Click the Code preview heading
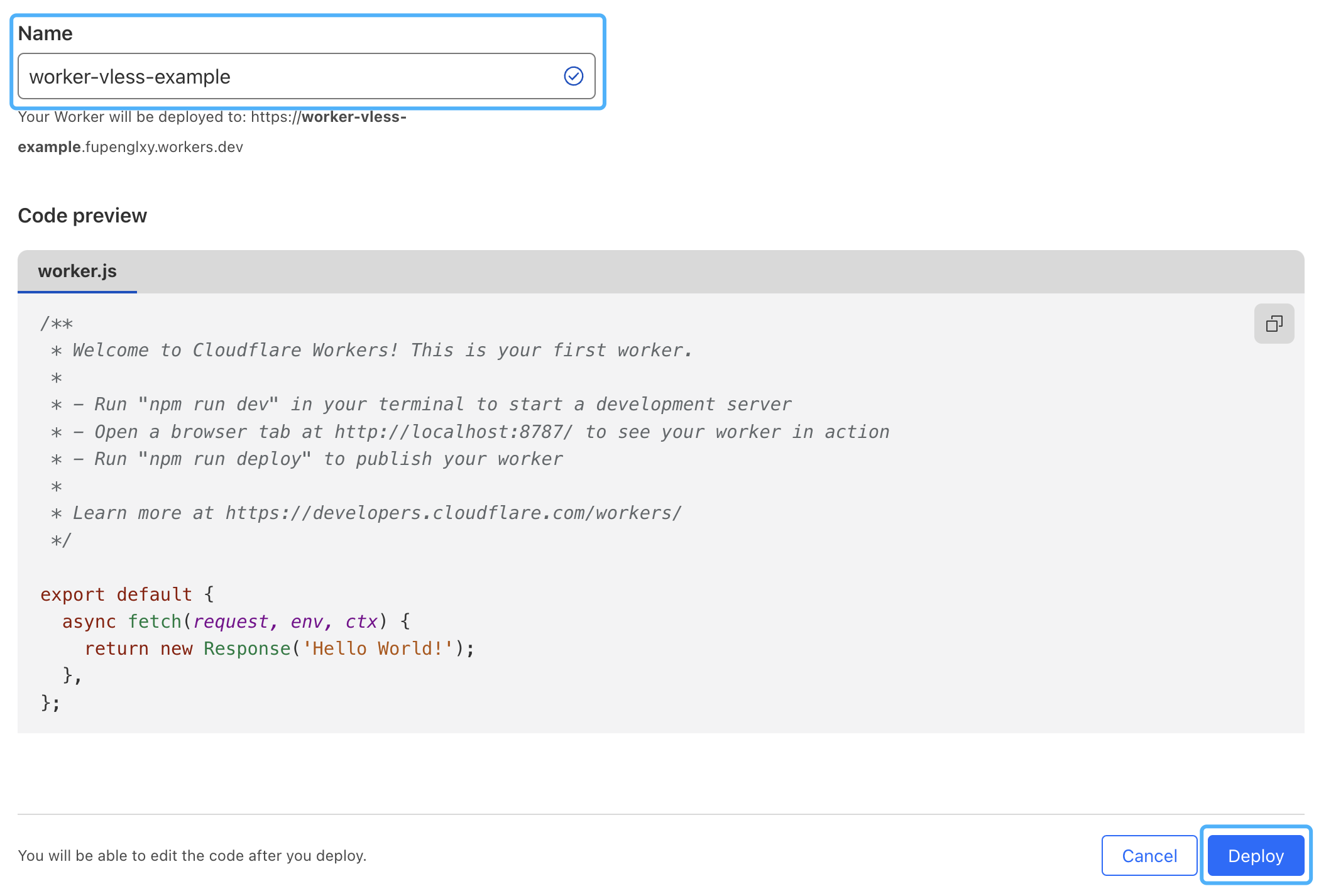Screen dimensions: 1331x896 [82, 215]
